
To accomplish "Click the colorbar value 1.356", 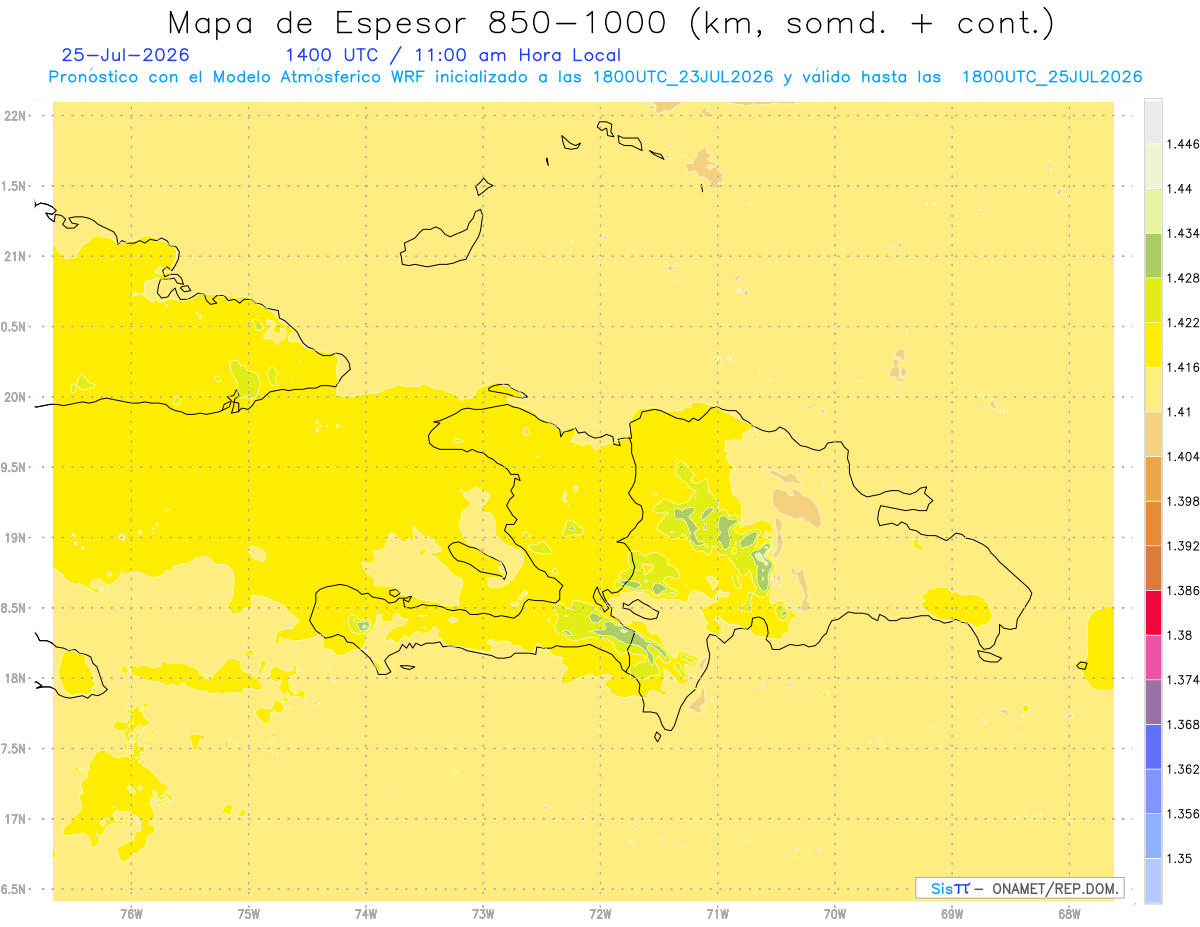I will tap(1185, 814).
